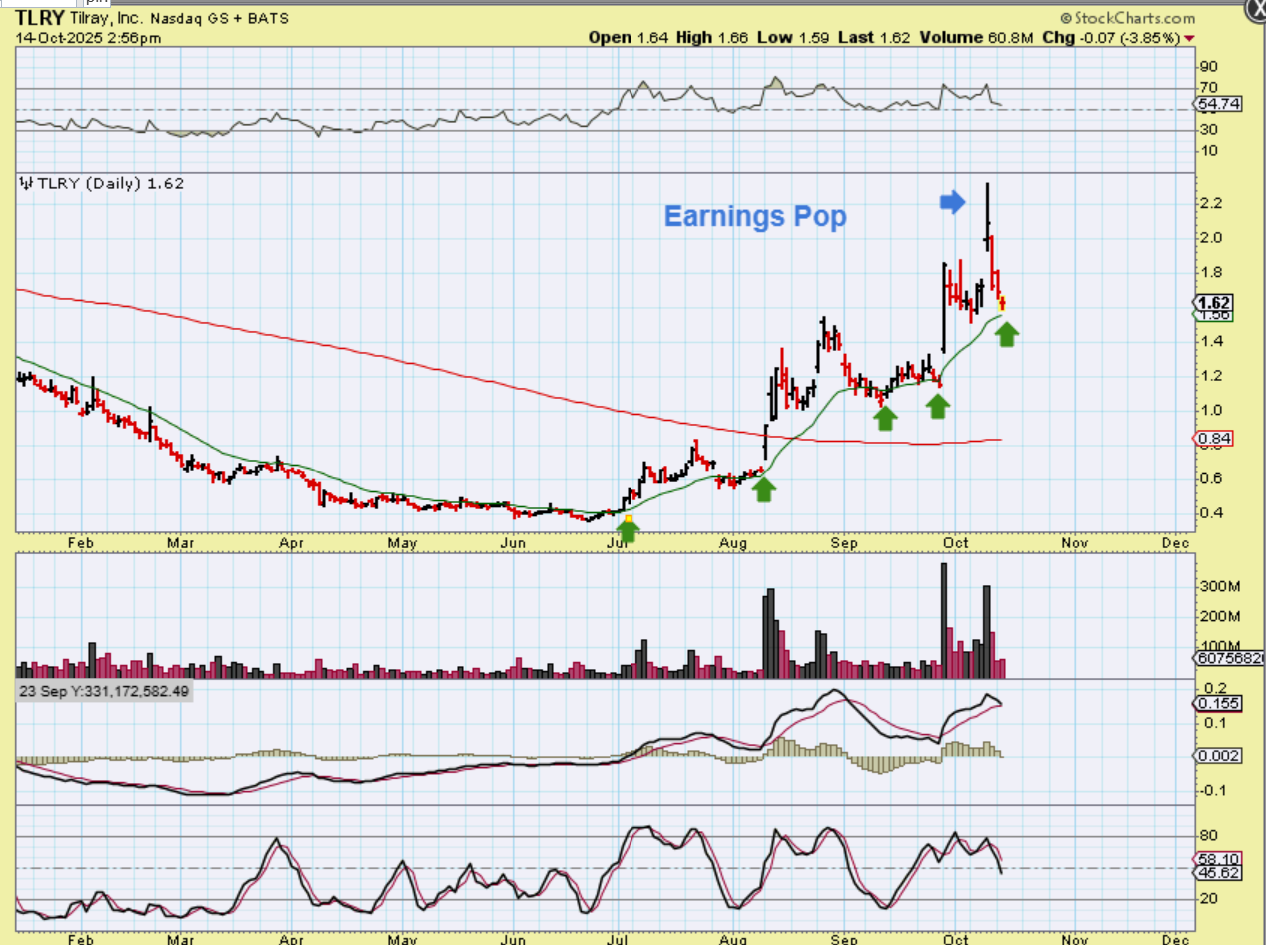Click the MACD value tag 0.155
This screenshot has width=1266, height=945.
click(x=1219, y=703)
